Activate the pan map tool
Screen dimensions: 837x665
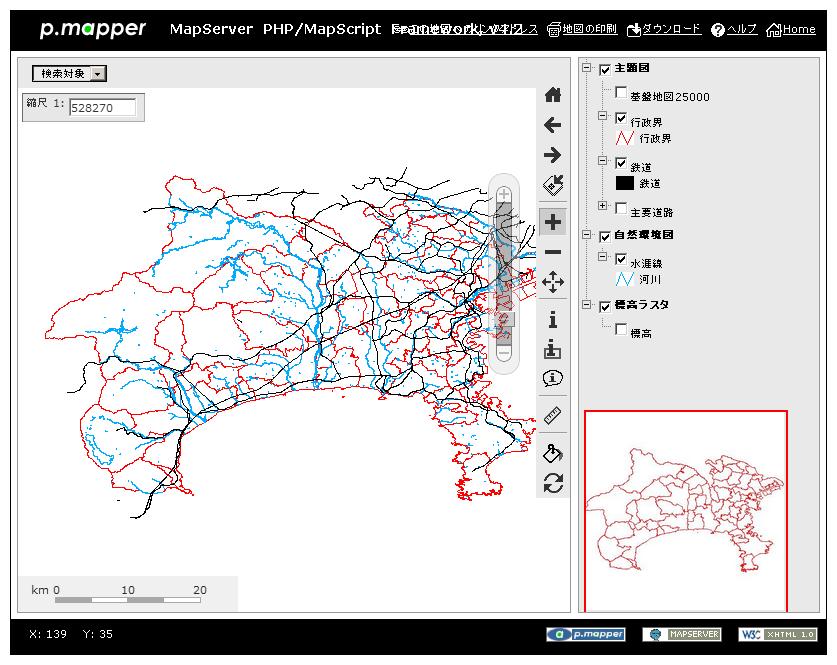[552, 282]
